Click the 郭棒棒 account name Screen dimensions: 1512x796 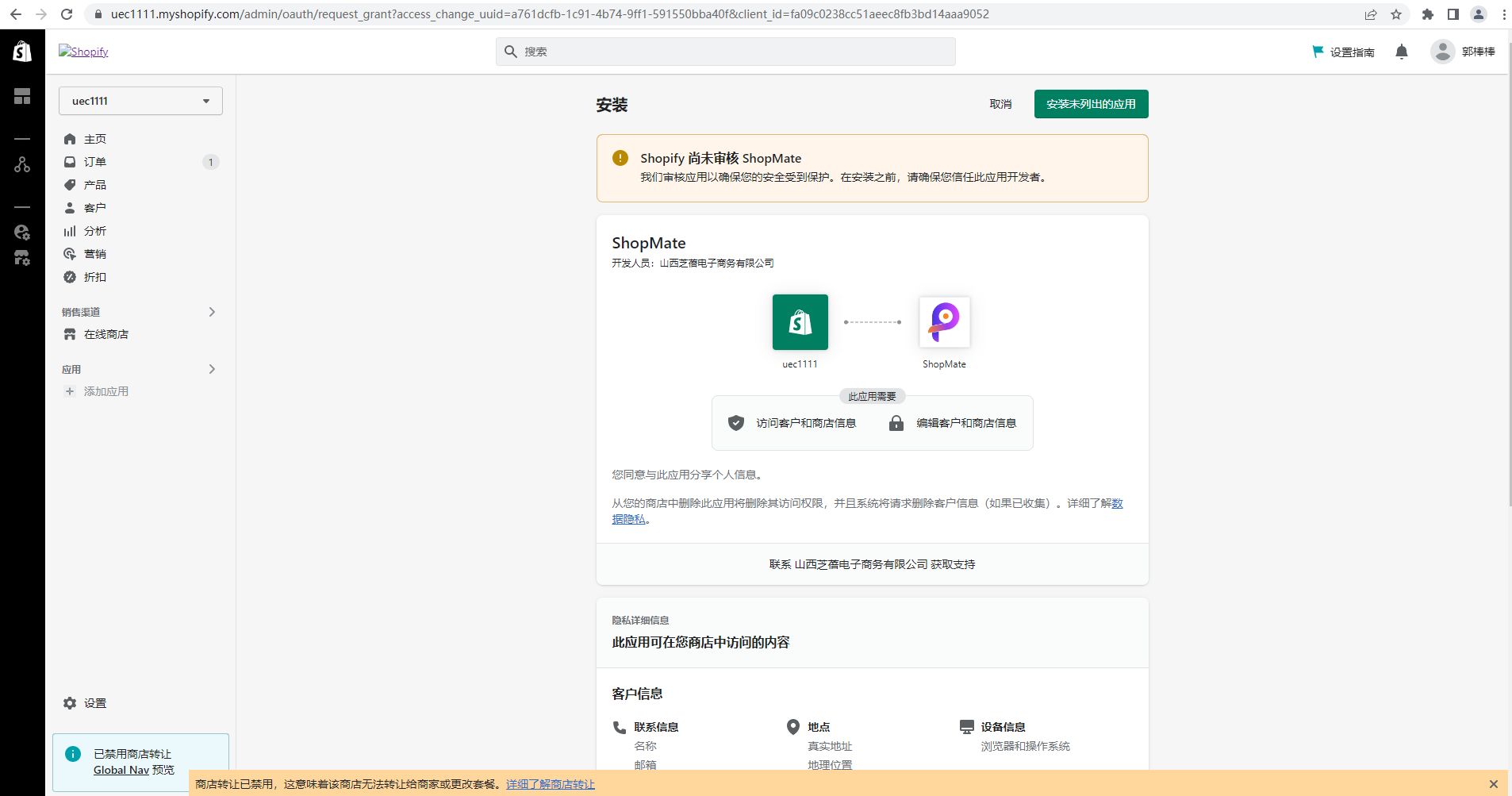[1479, 52]
